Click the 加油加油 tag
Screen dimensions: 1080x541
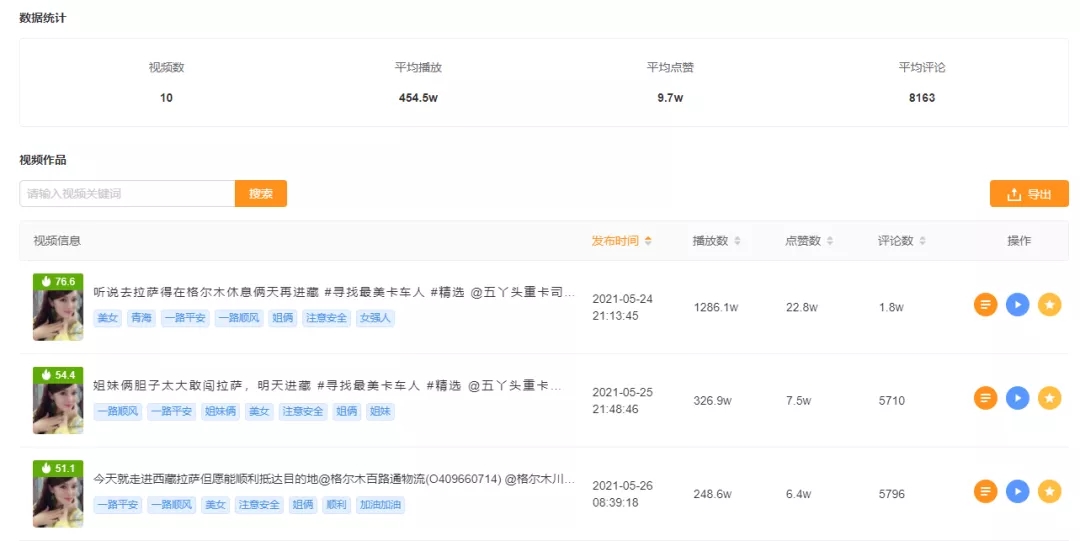pos(380,504)
